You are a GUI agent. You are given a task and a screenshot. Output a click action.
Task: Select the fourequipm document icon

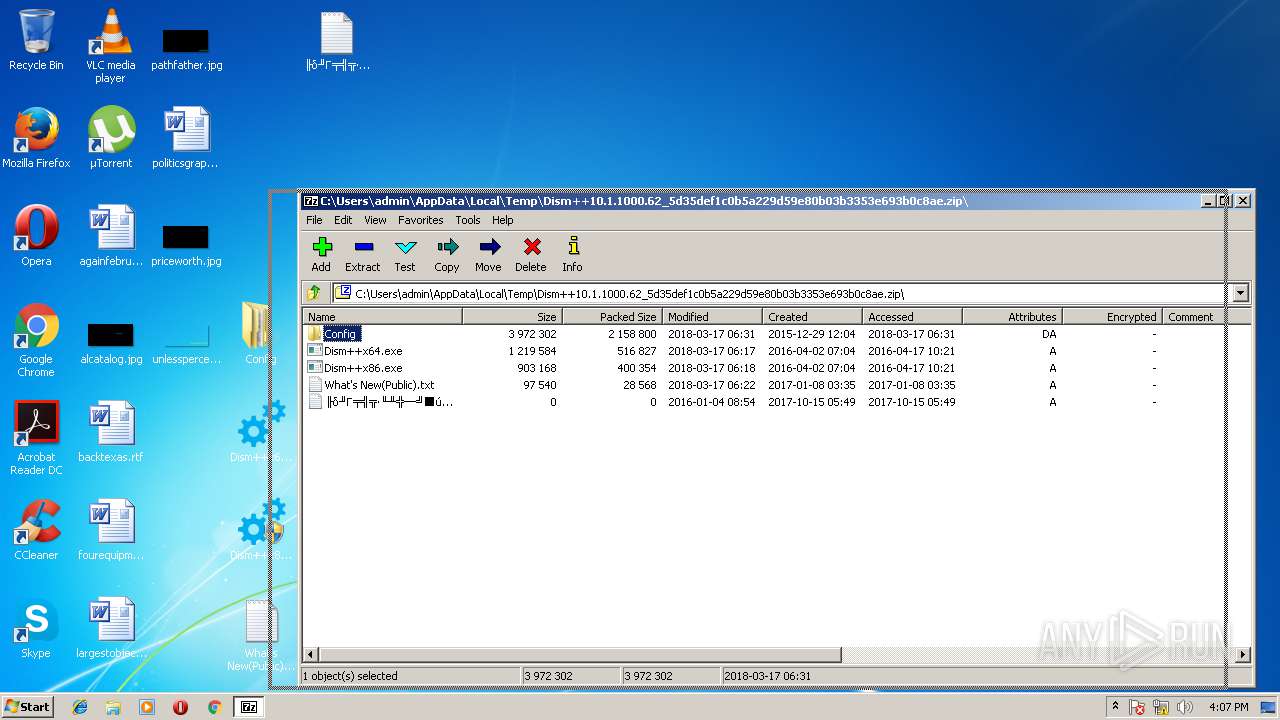pyautogui.click(x=110, y=529)
